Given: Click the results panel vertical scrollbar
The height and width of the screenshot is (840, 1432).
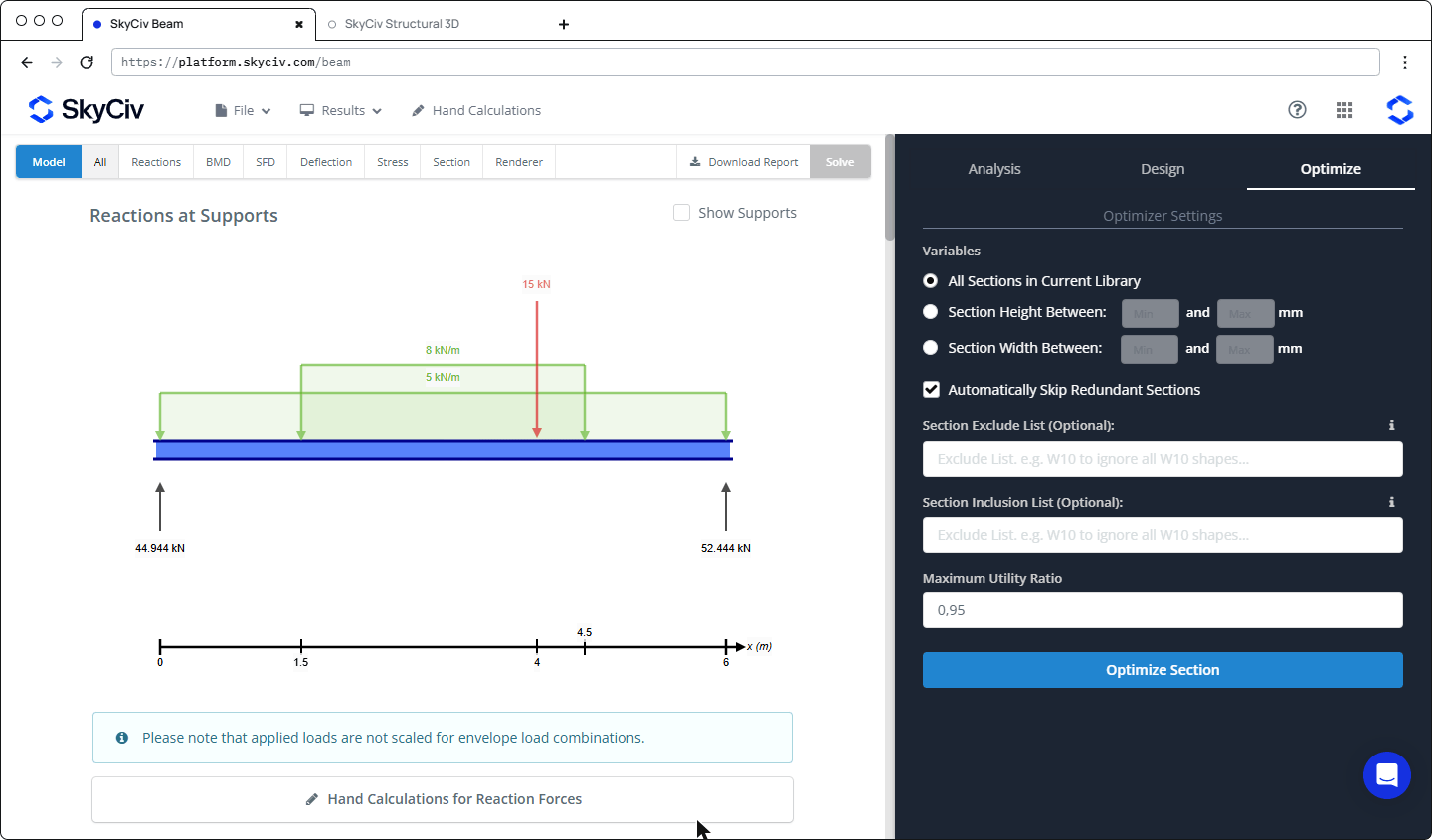Looking at the screenshot, I should pyautogui.click(x=890, y=188).
